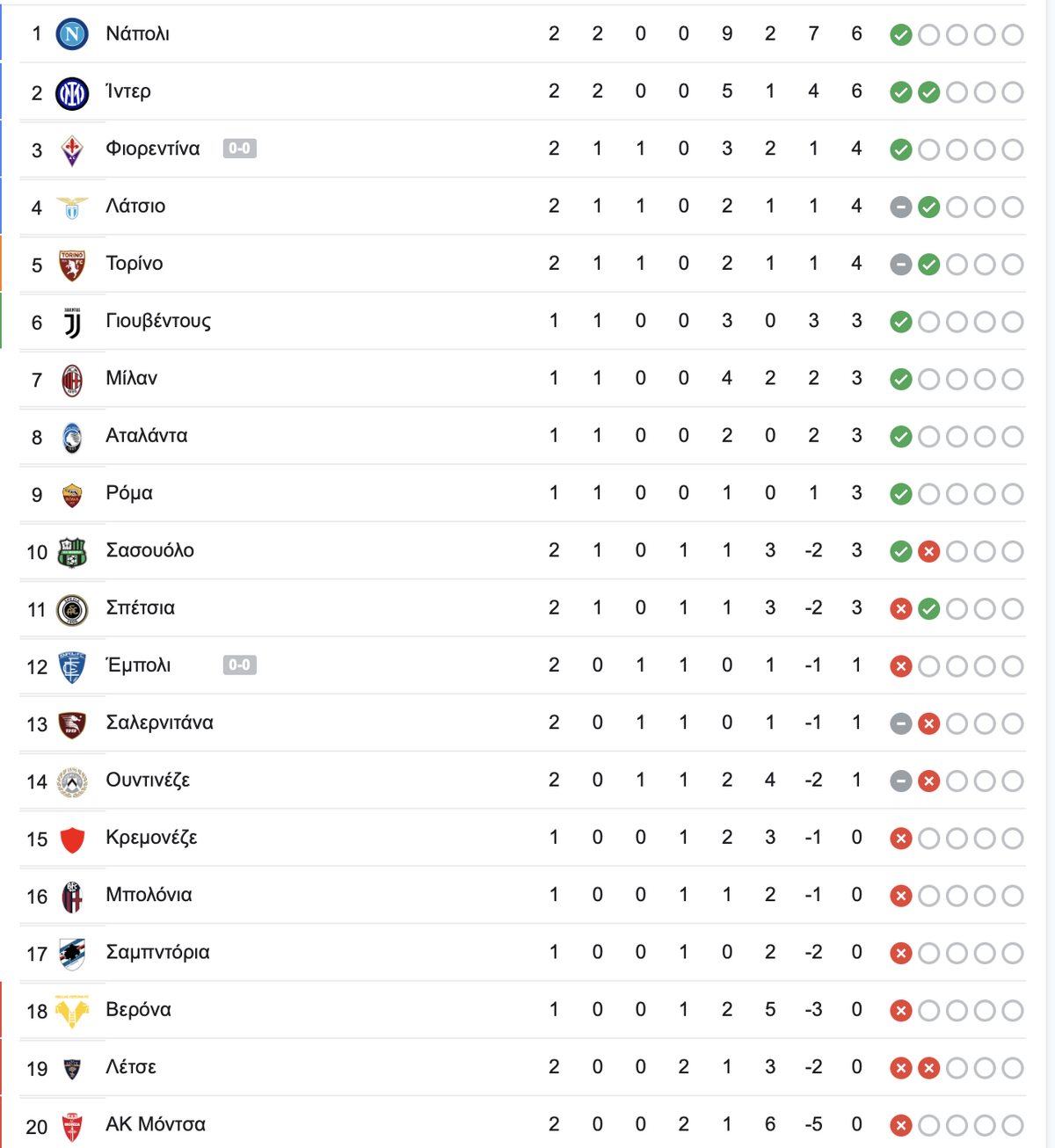Click the Juventus logo icon
The height and width of the screenshot is (1148, 1055).
coord(72,323)
